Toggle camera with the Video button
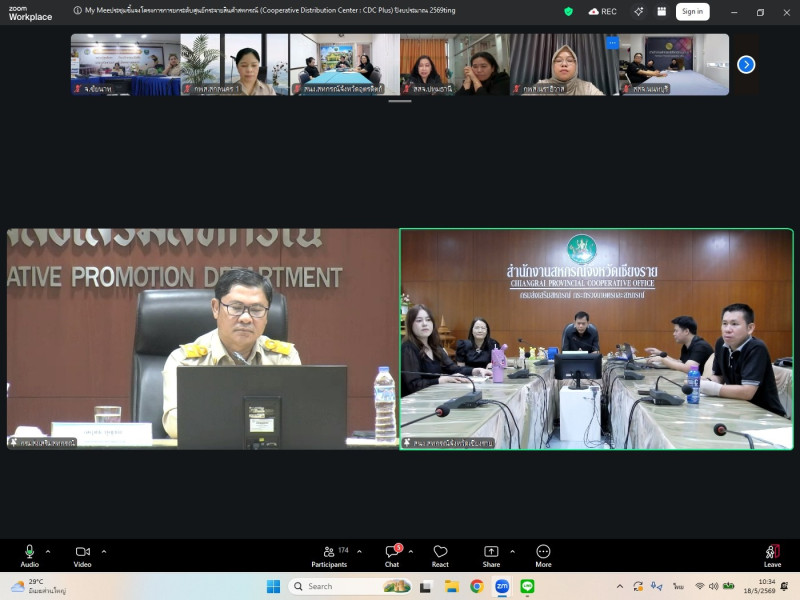The width and height of the screenshot is (800, 600). (x=82, y=556)
